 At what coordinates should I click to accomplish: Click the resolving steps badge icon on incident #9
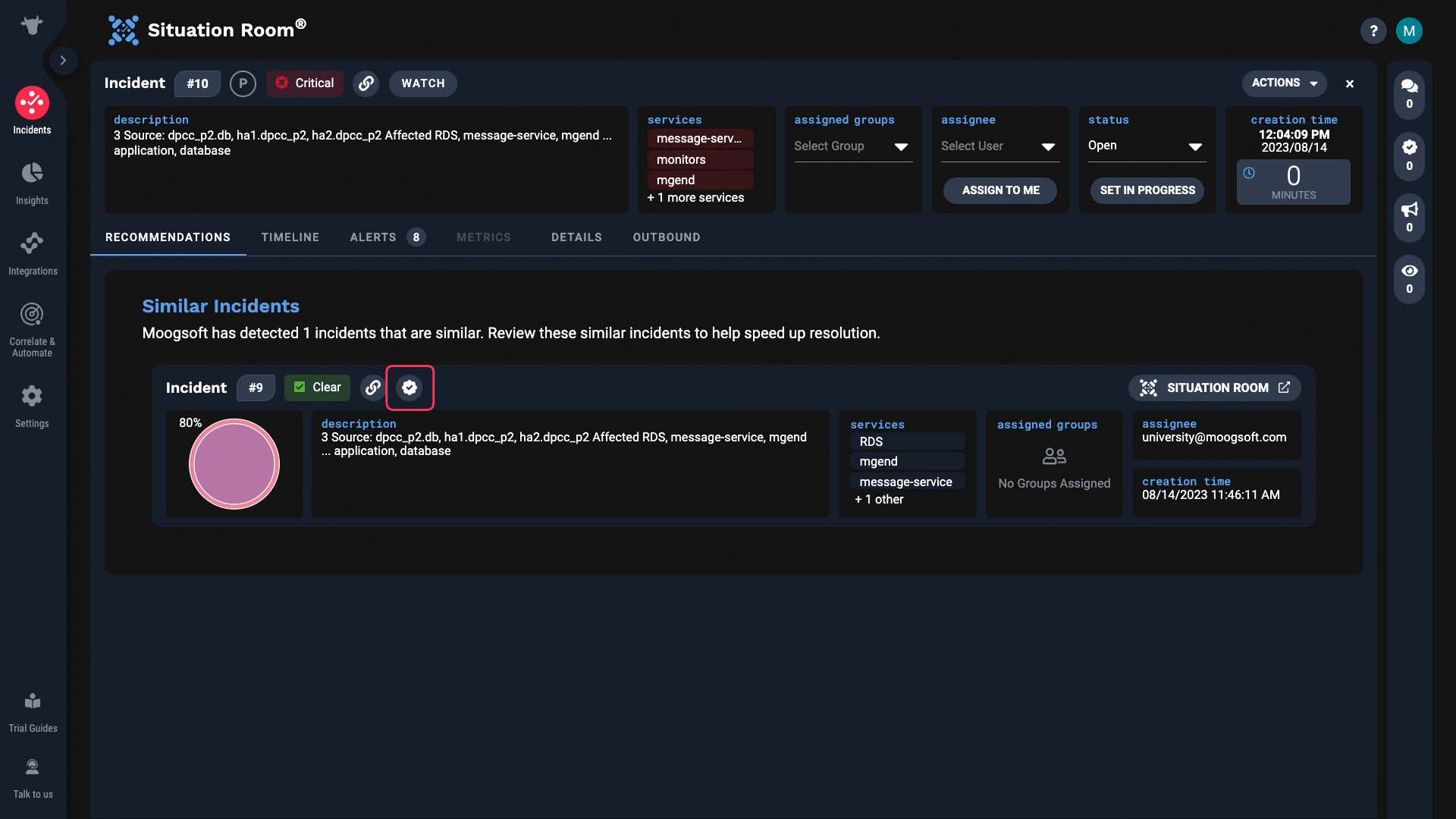pyautogui.click(x=409, y=388)
